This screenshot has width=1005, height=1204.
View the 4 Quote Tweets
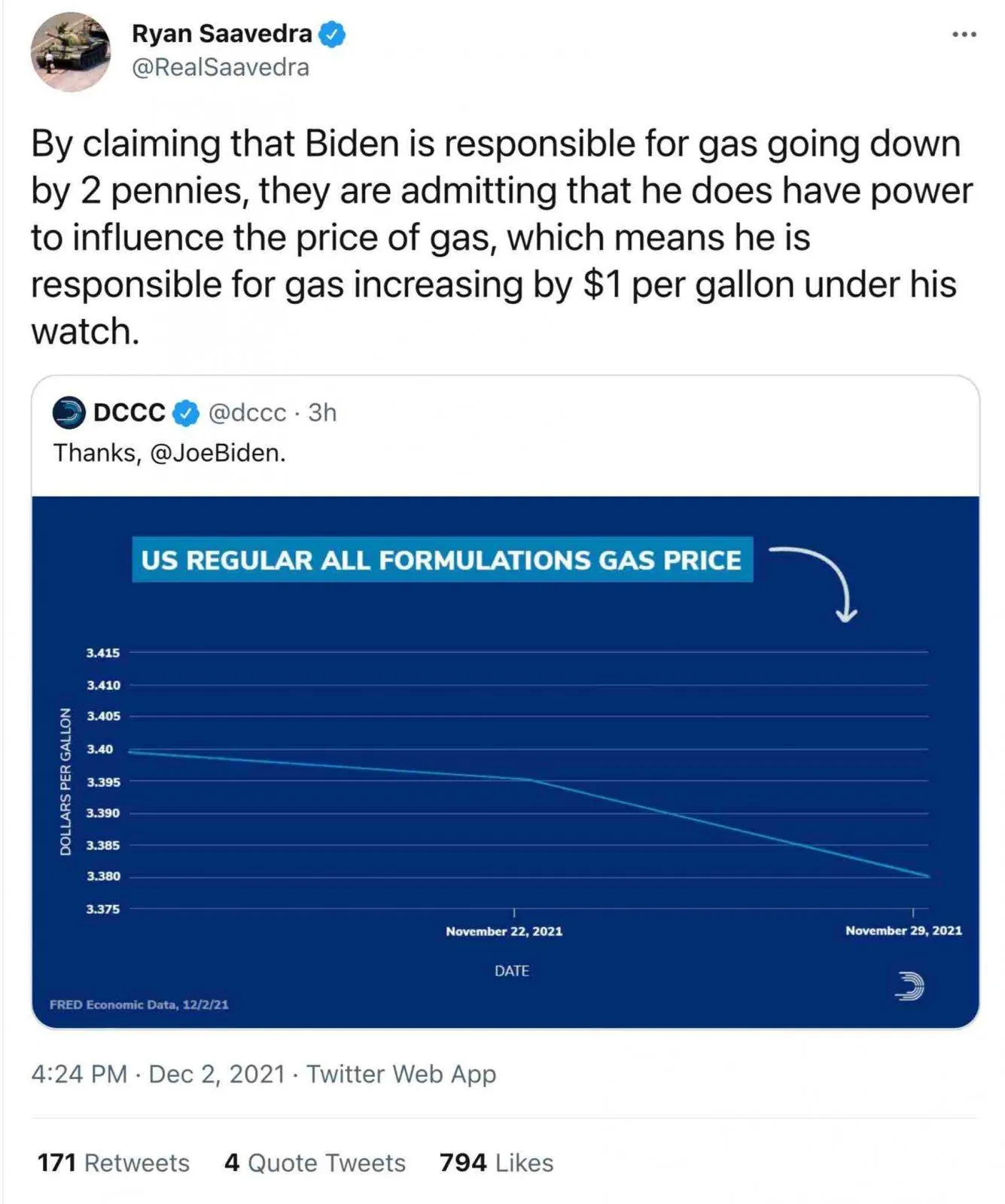(315, 1163)
